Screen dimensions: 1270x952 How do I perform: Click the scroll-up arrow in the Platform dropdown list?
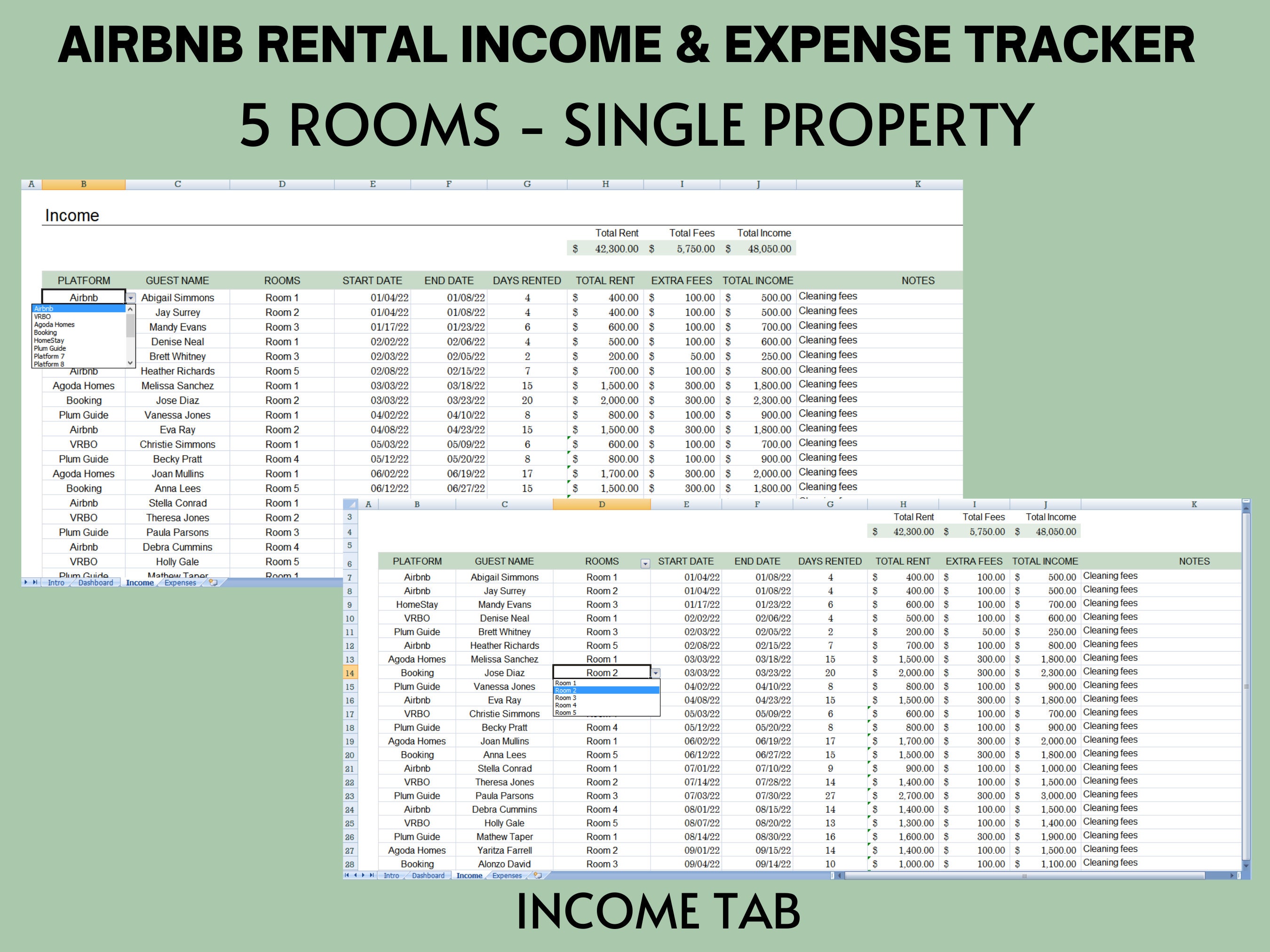point(129,309)
